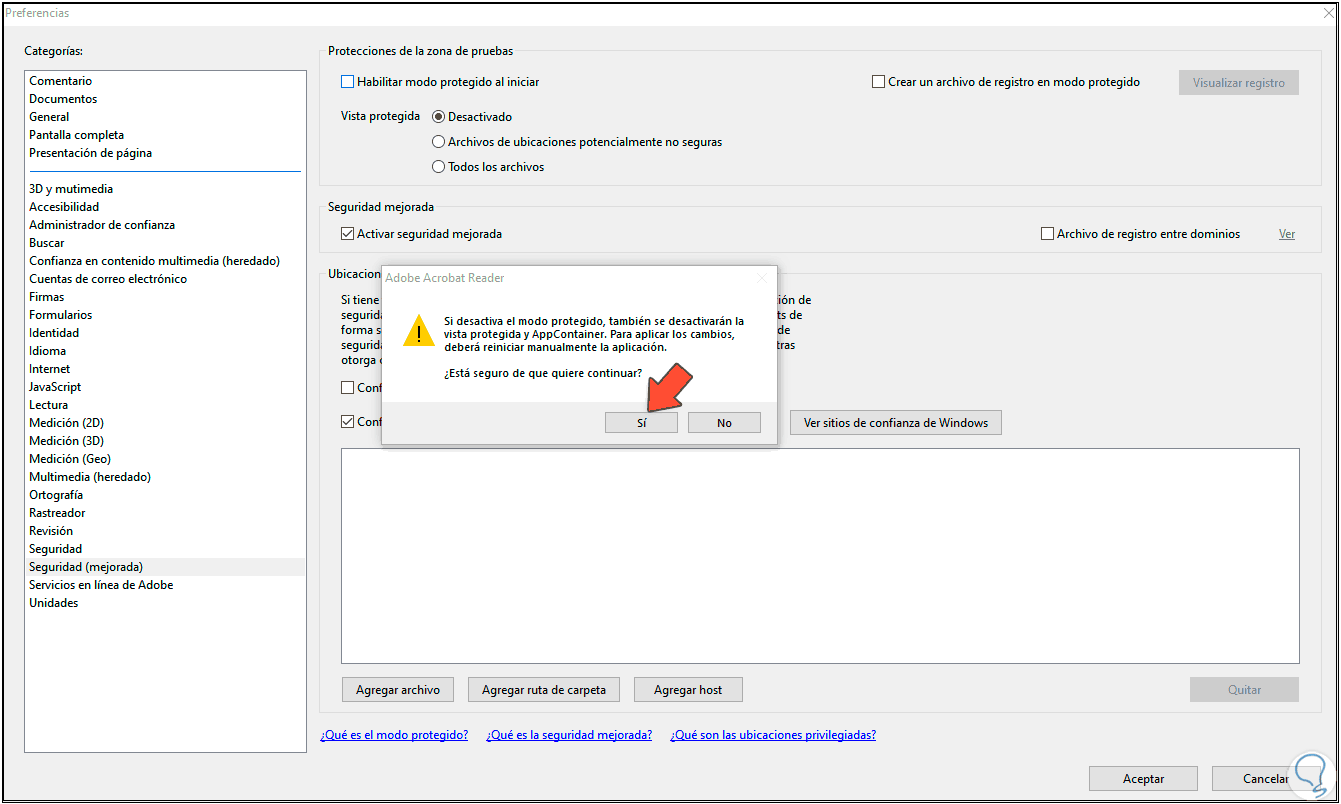The width and height of the screenshot is (1341, 804).
Task: Enable "Habilitar modo protegido al iniciar"
Action: [347, 81]
